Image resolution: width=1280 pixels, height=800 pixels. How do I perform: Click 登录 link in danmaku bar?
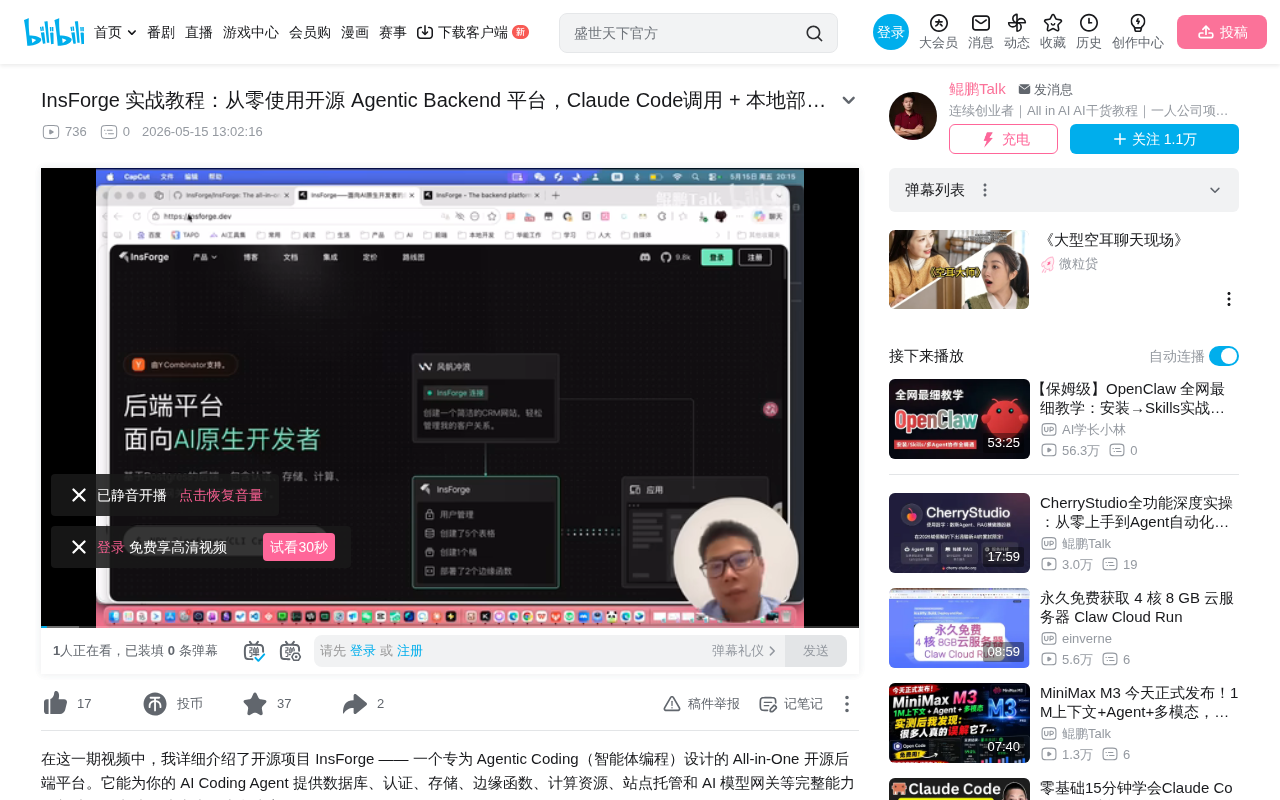coord(363,651)
